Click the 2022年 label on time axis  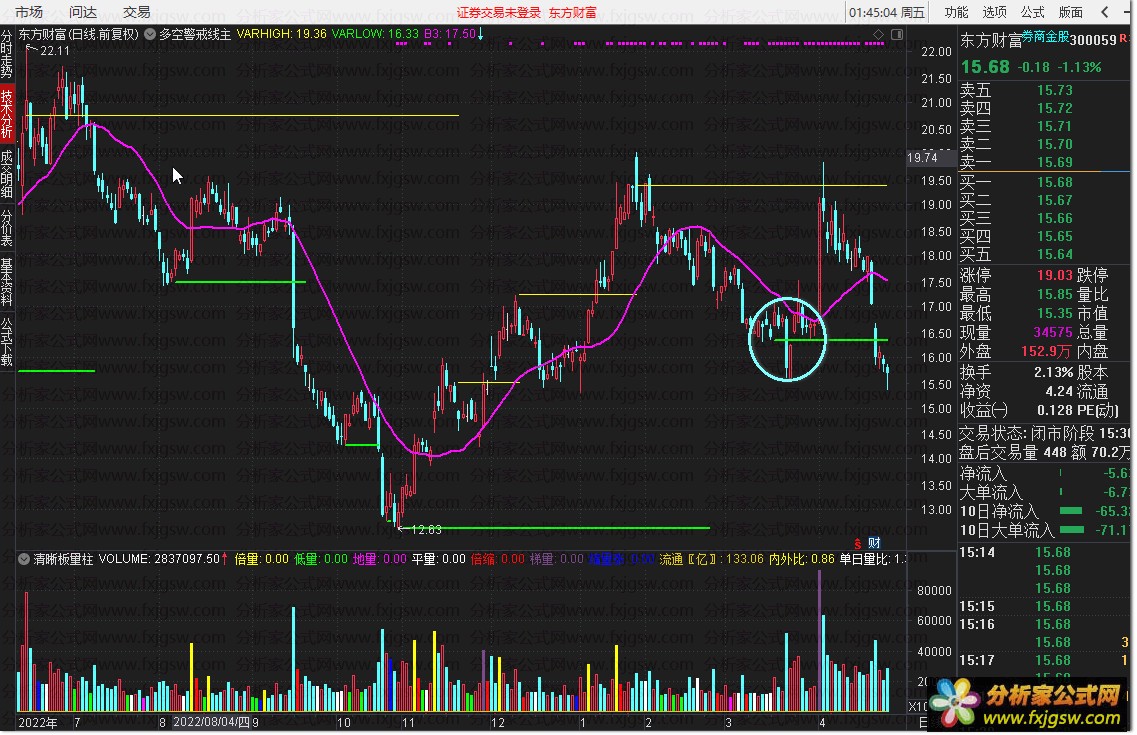[38, 722]
